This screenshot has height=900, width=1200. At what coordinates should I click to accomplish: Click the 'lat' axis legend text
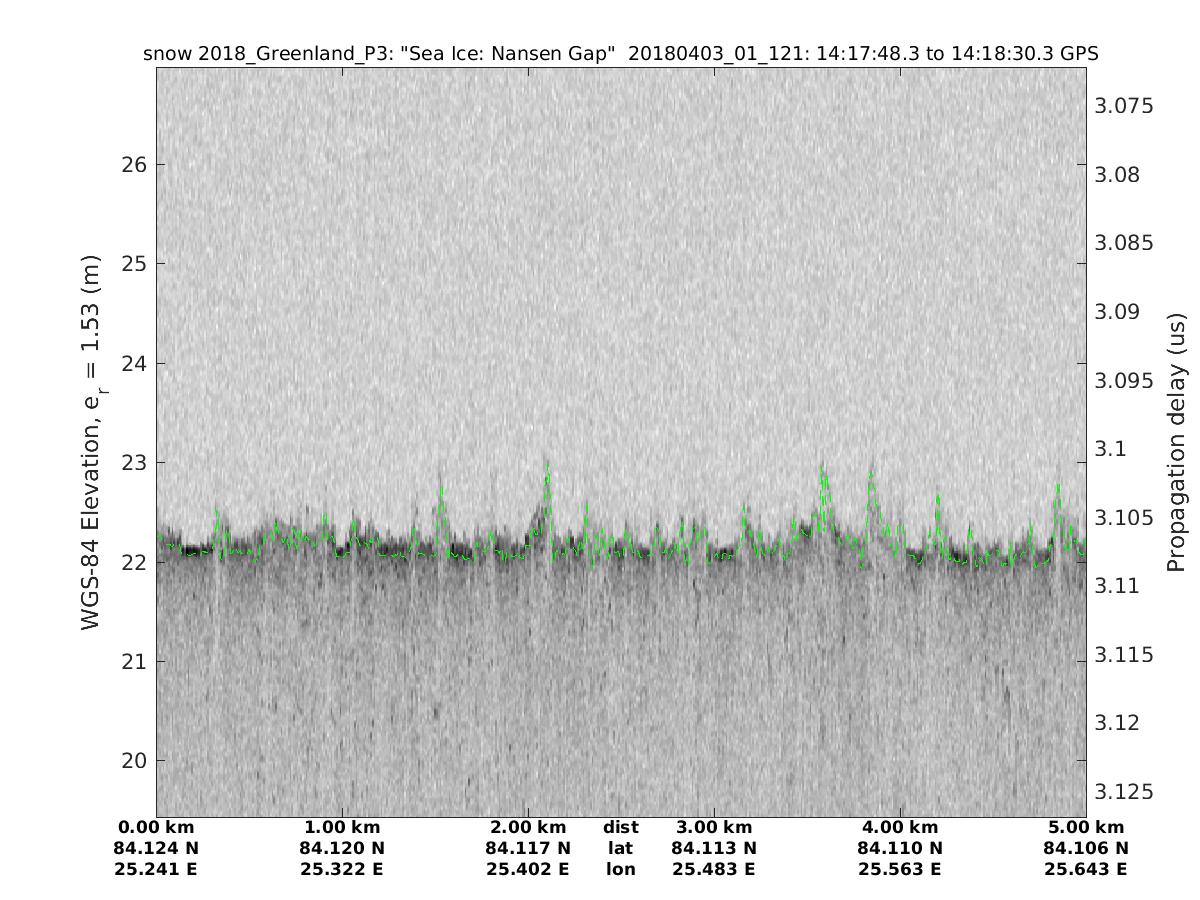pos(620,849)
